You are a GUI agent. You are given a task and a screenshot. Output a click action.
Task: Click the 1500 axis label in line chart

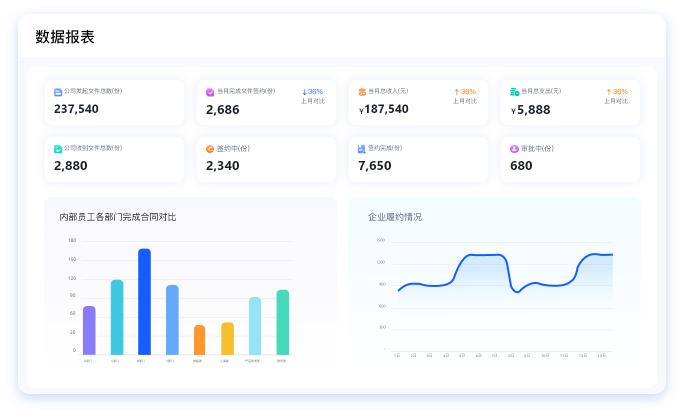pyautogui.click(x=380, y=241)
